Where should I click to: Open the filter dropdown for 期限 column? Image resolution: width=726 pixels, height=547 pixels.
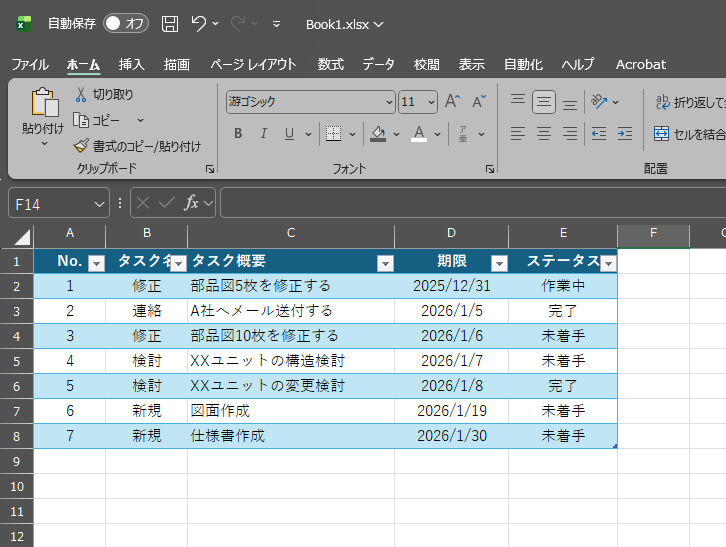coord(499,263)
